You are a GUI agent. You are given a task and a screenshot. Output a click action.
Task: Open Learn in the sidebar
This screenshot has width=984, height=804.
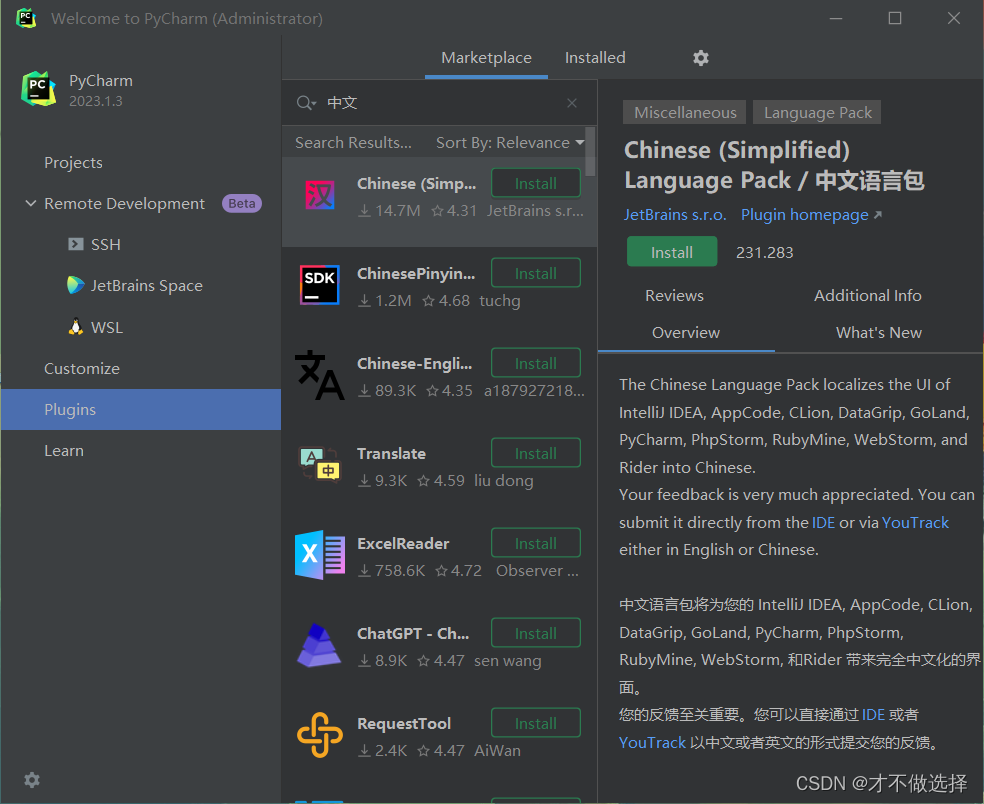click(x=141, y=451)
